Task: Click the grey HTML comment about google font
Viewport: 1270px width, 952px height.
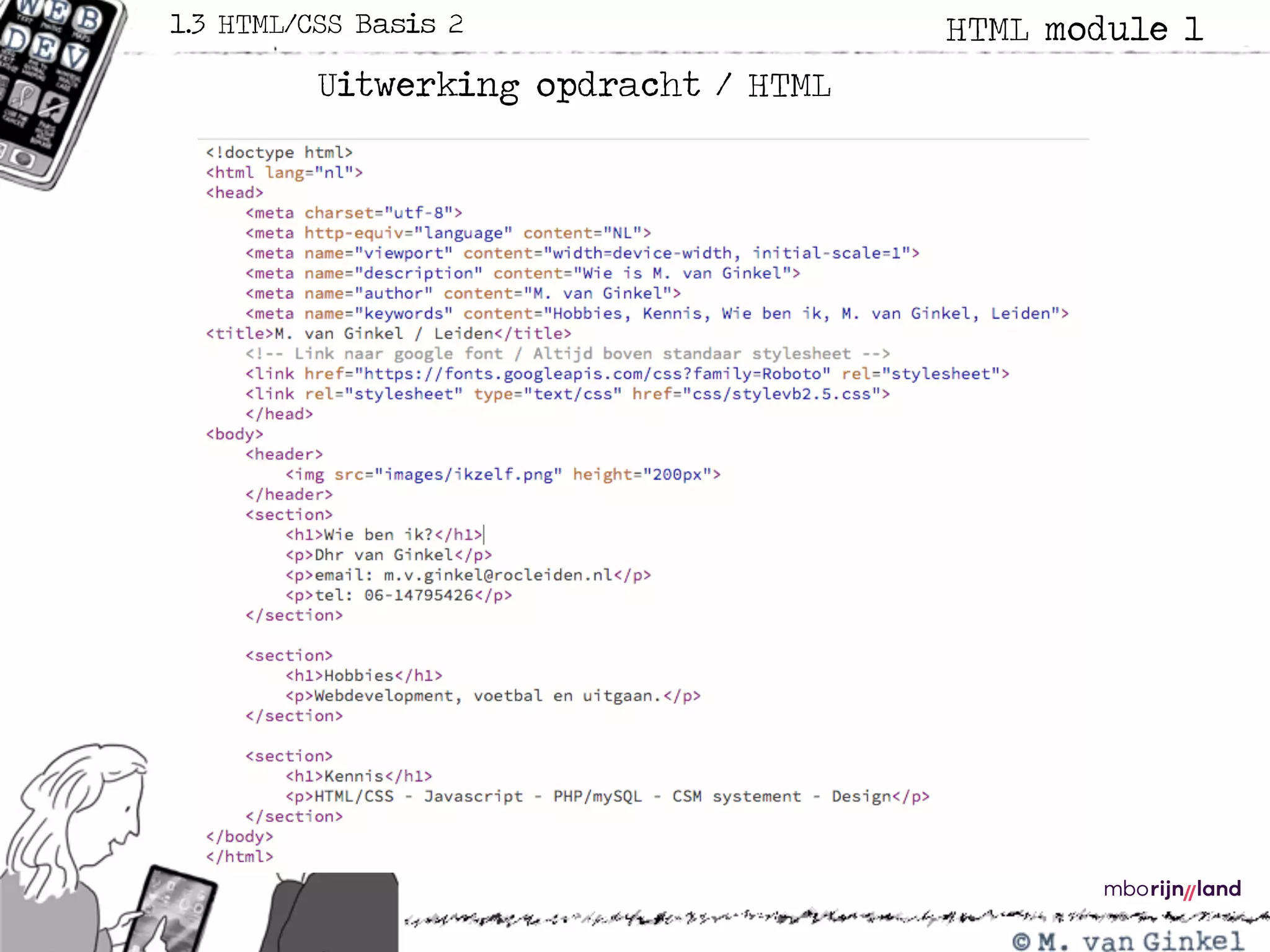Action: [567, 354]
